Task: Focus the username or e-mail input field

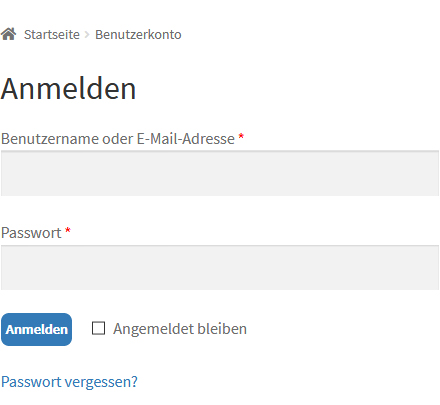Action: coord(220,173)
